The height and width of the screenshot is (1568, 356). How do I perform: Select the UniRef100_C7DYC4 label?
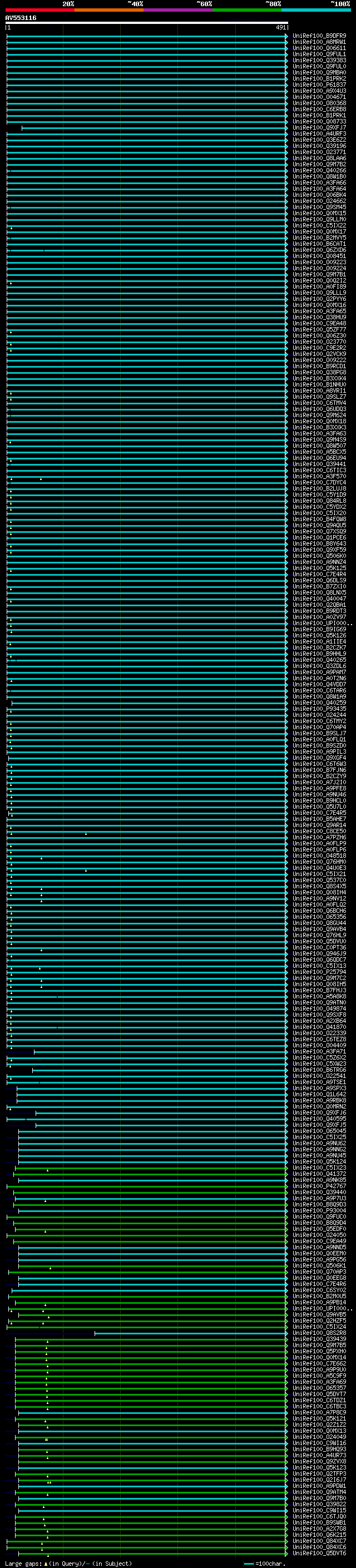[319, 483]
